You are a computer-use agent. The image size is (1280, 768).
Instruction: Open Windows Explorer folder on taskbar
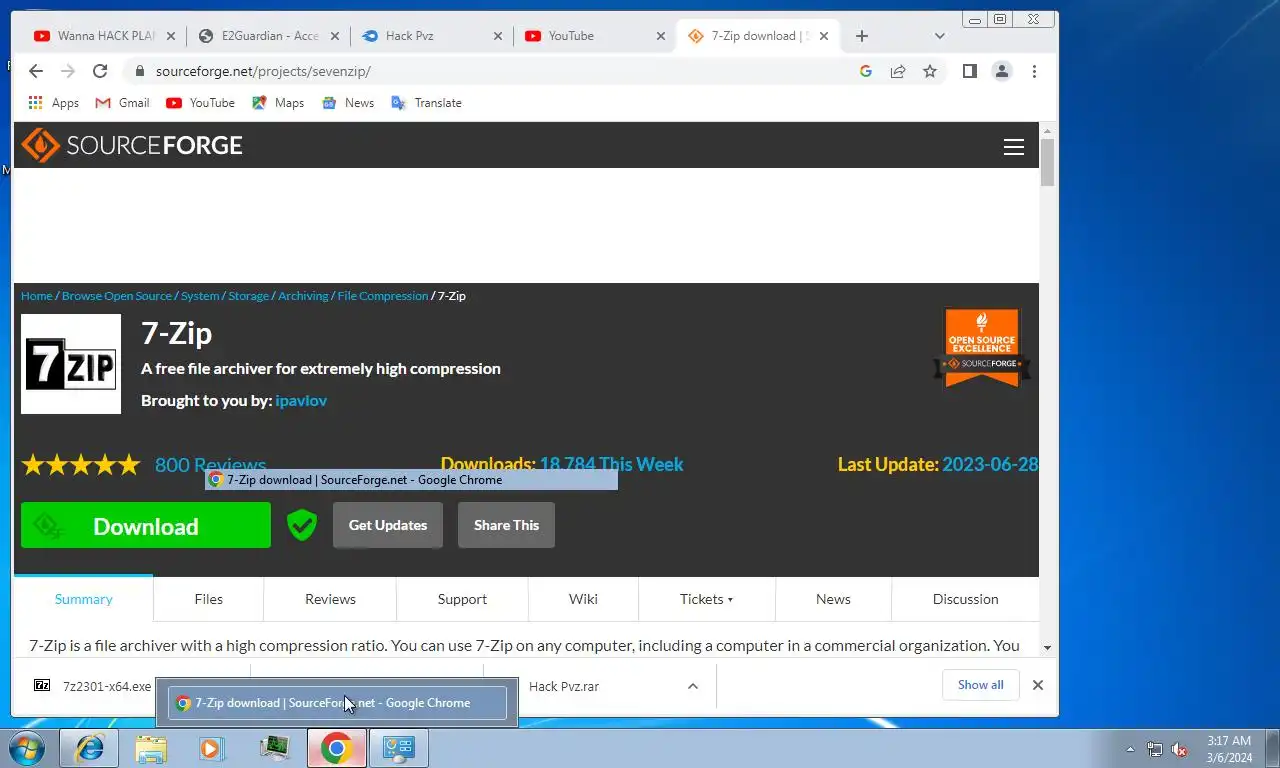[151, 748]
